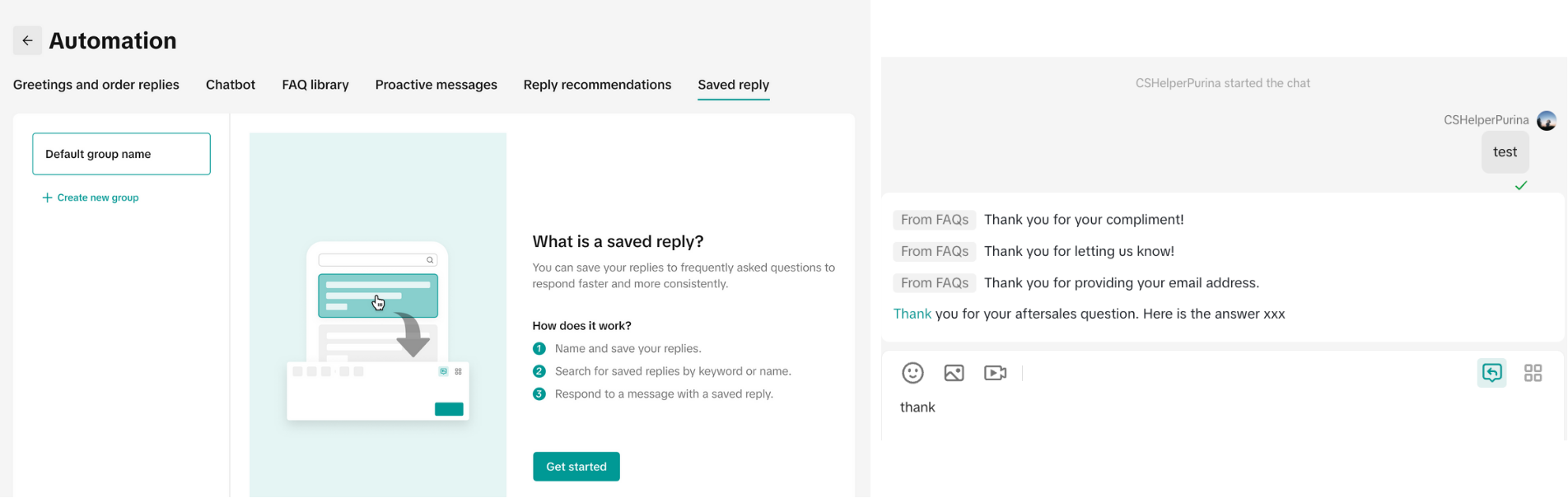Select the Saved reply tab
1568x498 pixels.
click(733, 85)
